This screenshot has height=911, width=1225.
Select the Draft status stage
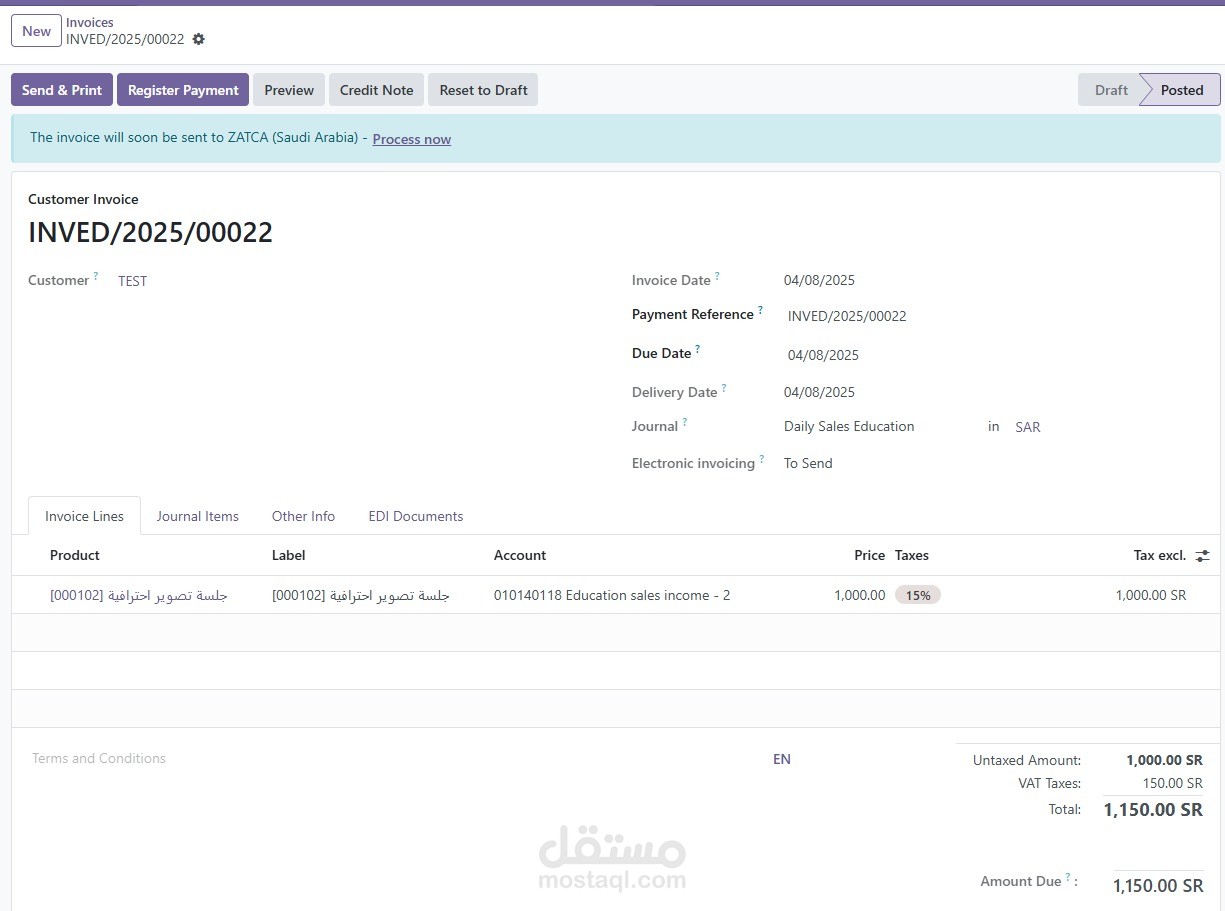(1110, 90)
